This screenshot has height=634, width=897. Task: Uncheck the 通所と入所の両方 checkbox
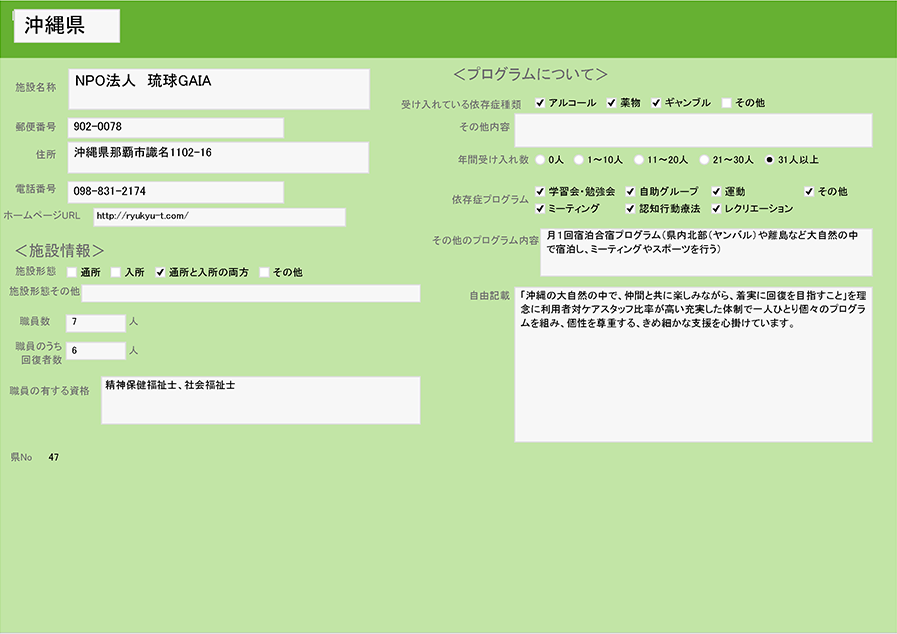(x=160, y=272)
